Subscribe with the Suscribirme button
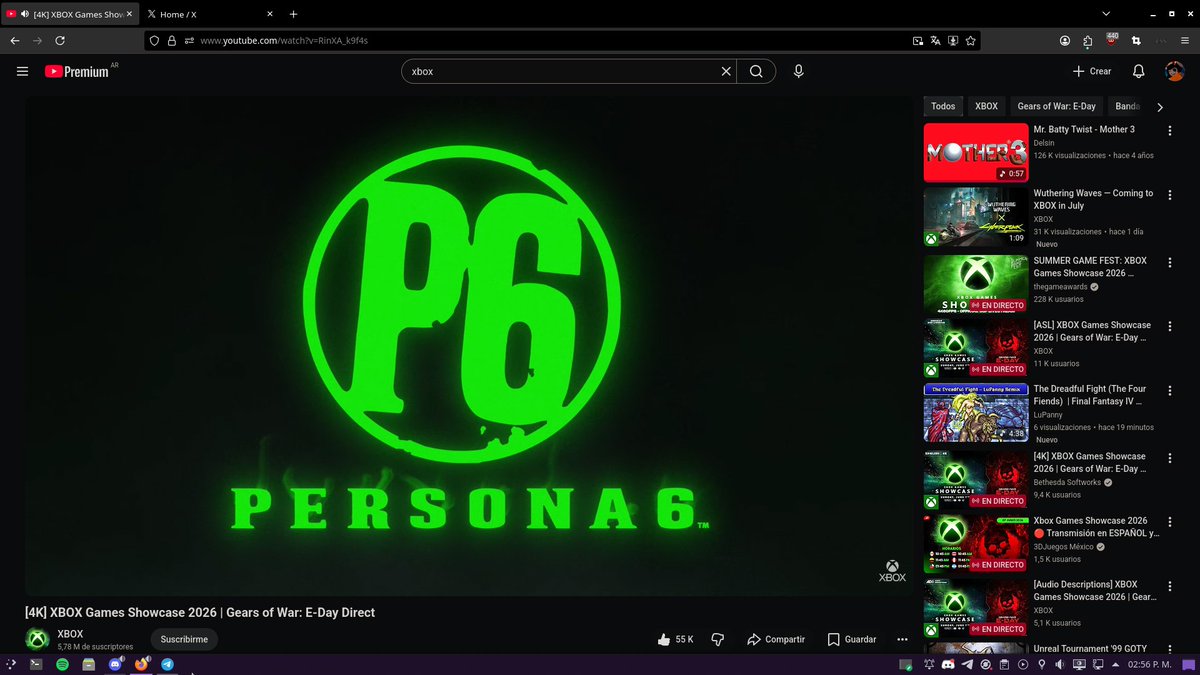This screenshot has width=1200, height=675. (184, 639)
